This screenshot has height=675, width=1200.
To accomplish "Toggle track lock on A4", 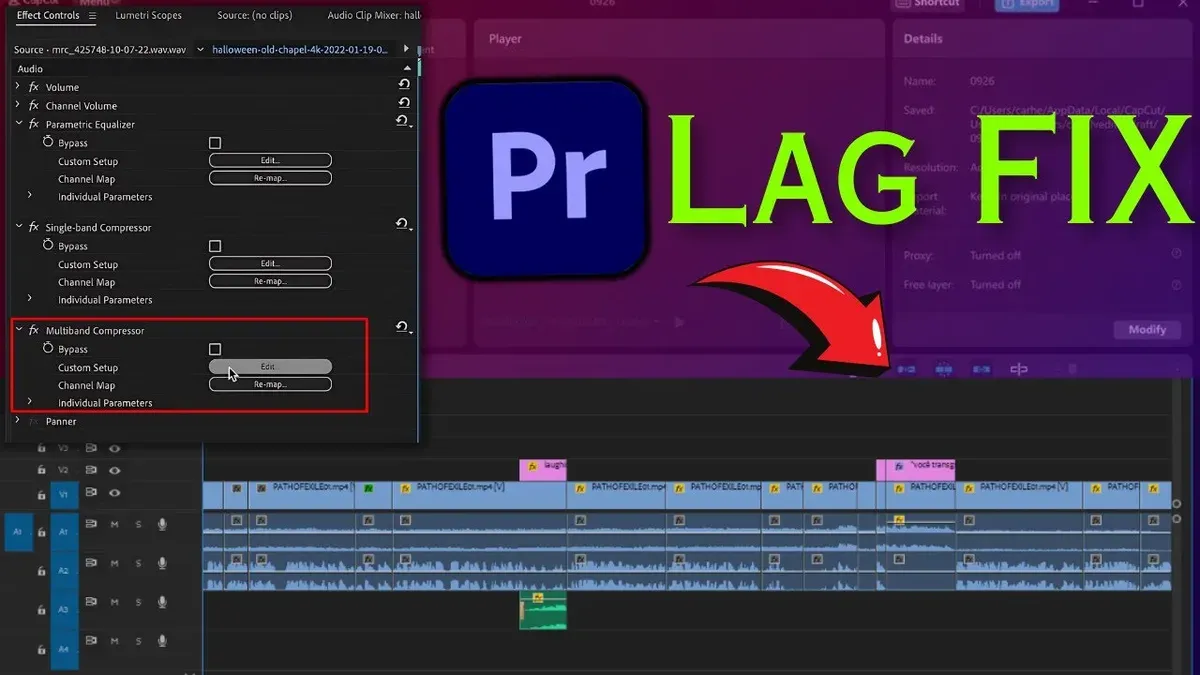I will coord(41,650).
